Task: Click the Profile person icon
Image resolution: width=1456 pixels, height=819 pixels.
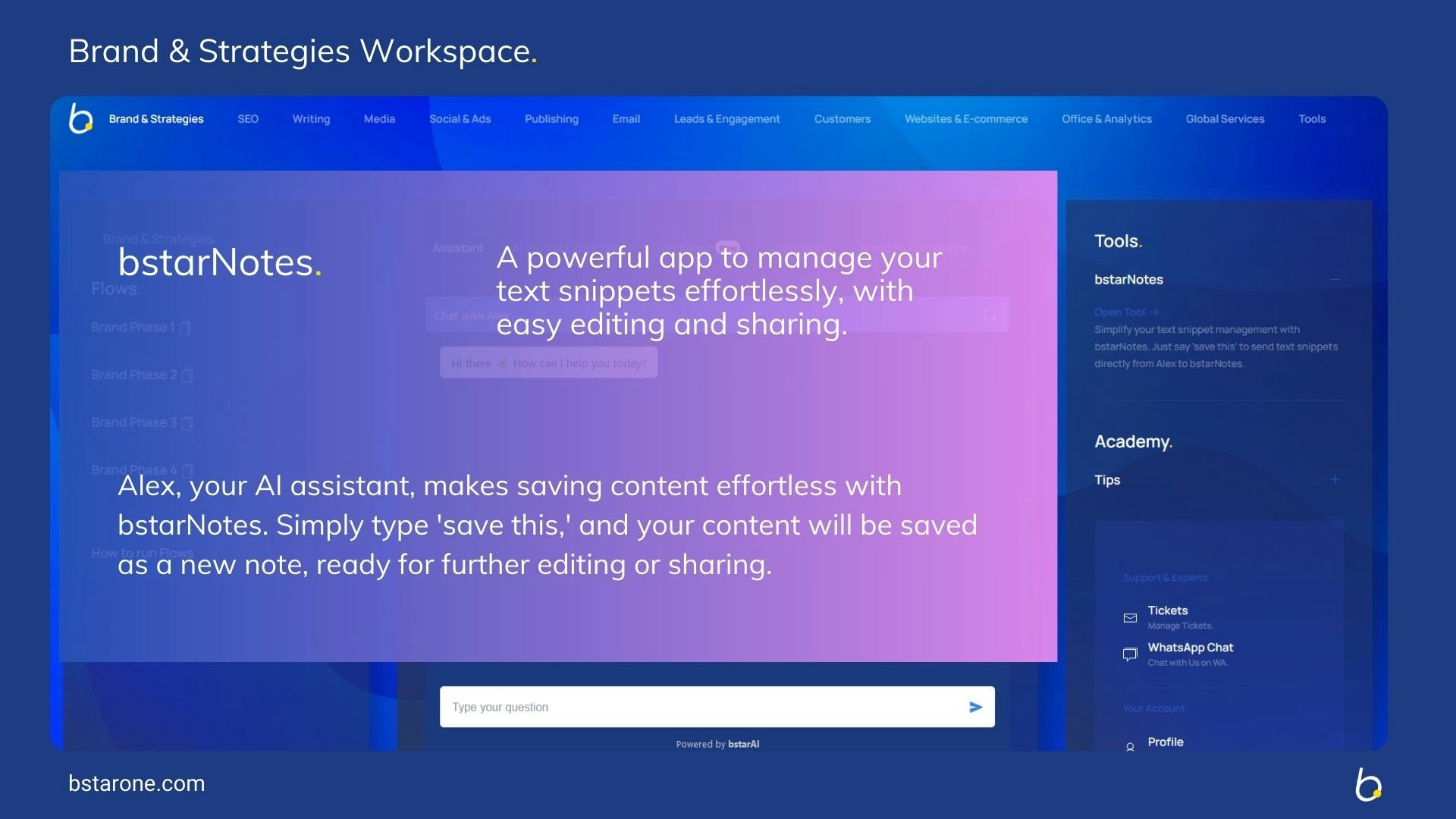Action: 1130,746
